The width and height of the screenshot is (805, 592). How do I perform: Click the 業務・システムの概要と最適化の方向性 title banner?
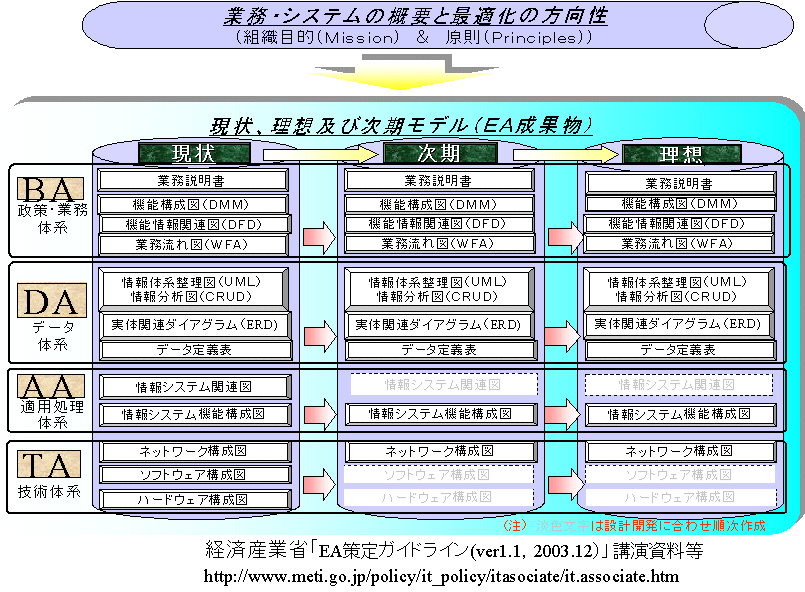pyautogui.click(x=400, y=25)
